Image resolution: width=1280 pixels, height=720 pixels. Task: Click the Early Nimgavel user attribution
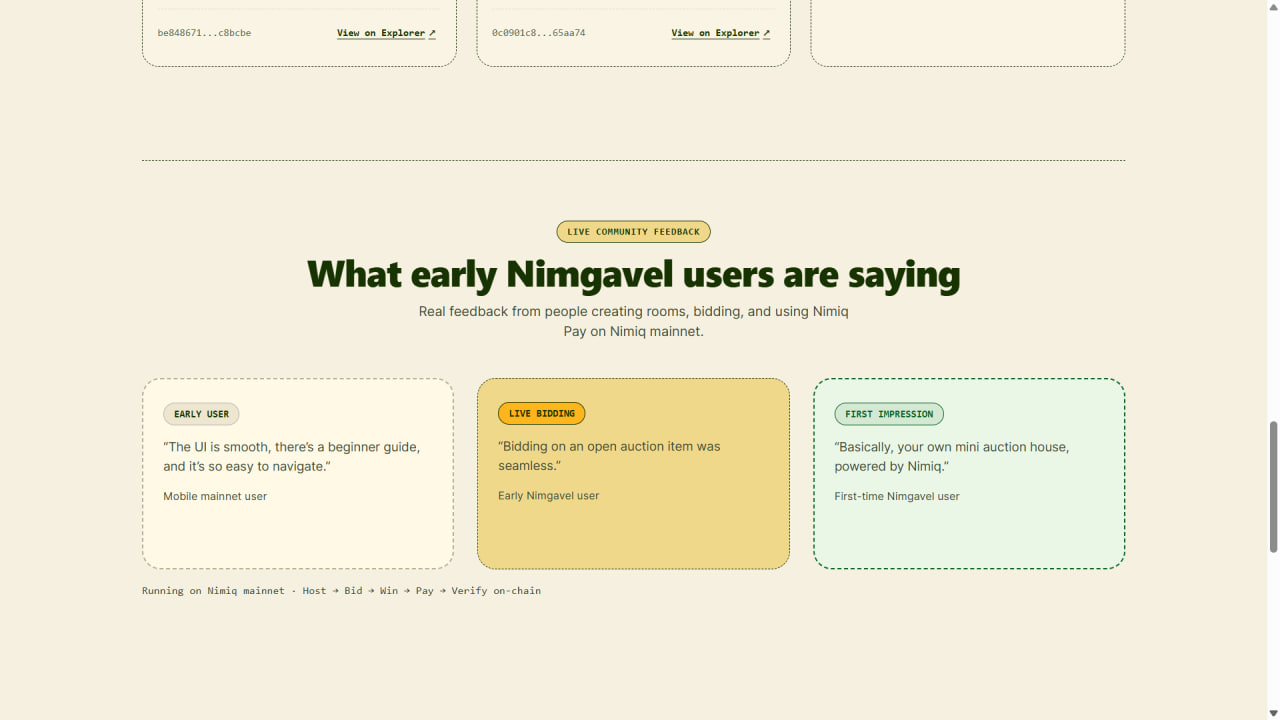548,495
